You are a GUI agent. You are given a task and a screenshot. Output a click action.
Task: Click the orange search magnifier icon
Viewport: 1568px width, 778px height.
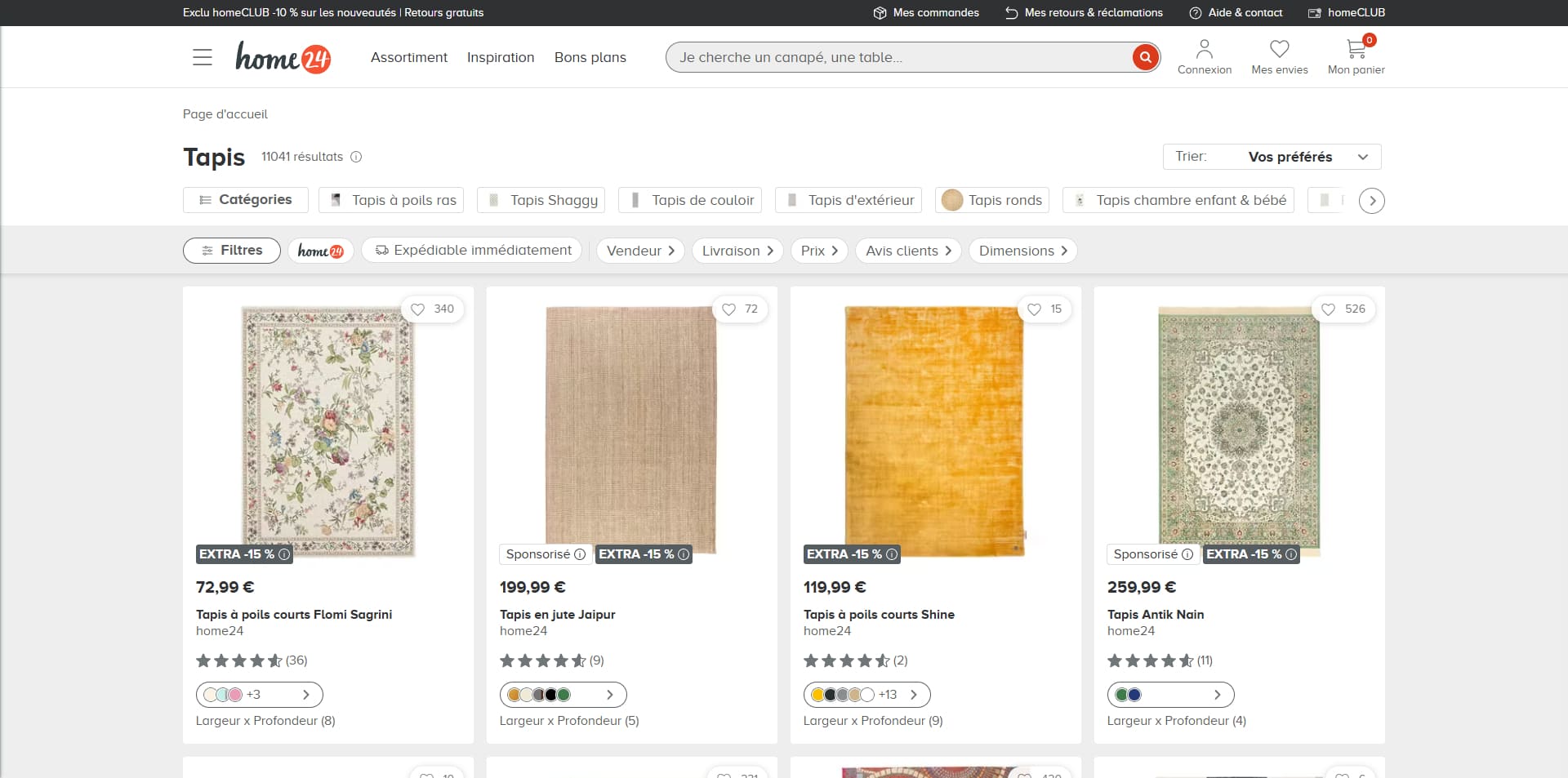tap(1145, 57)
